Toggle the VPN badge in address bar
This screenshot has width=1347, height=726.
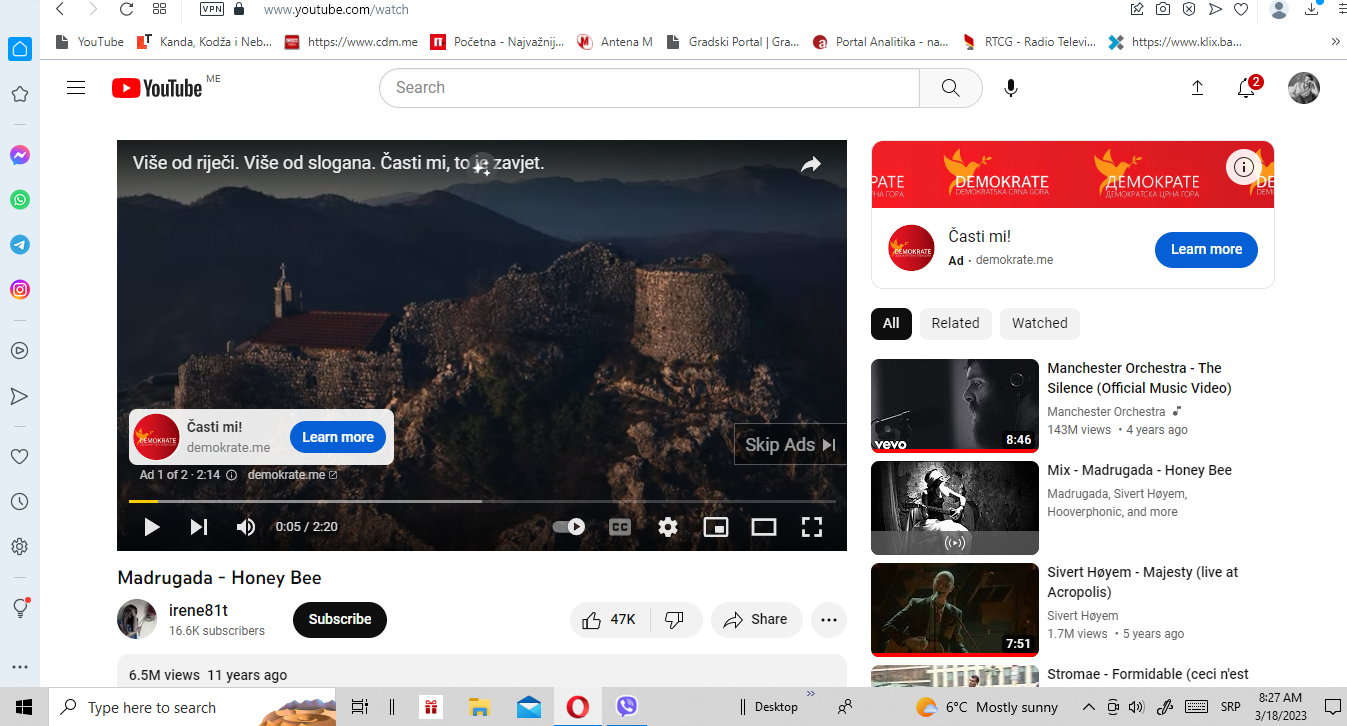(212, 9)
